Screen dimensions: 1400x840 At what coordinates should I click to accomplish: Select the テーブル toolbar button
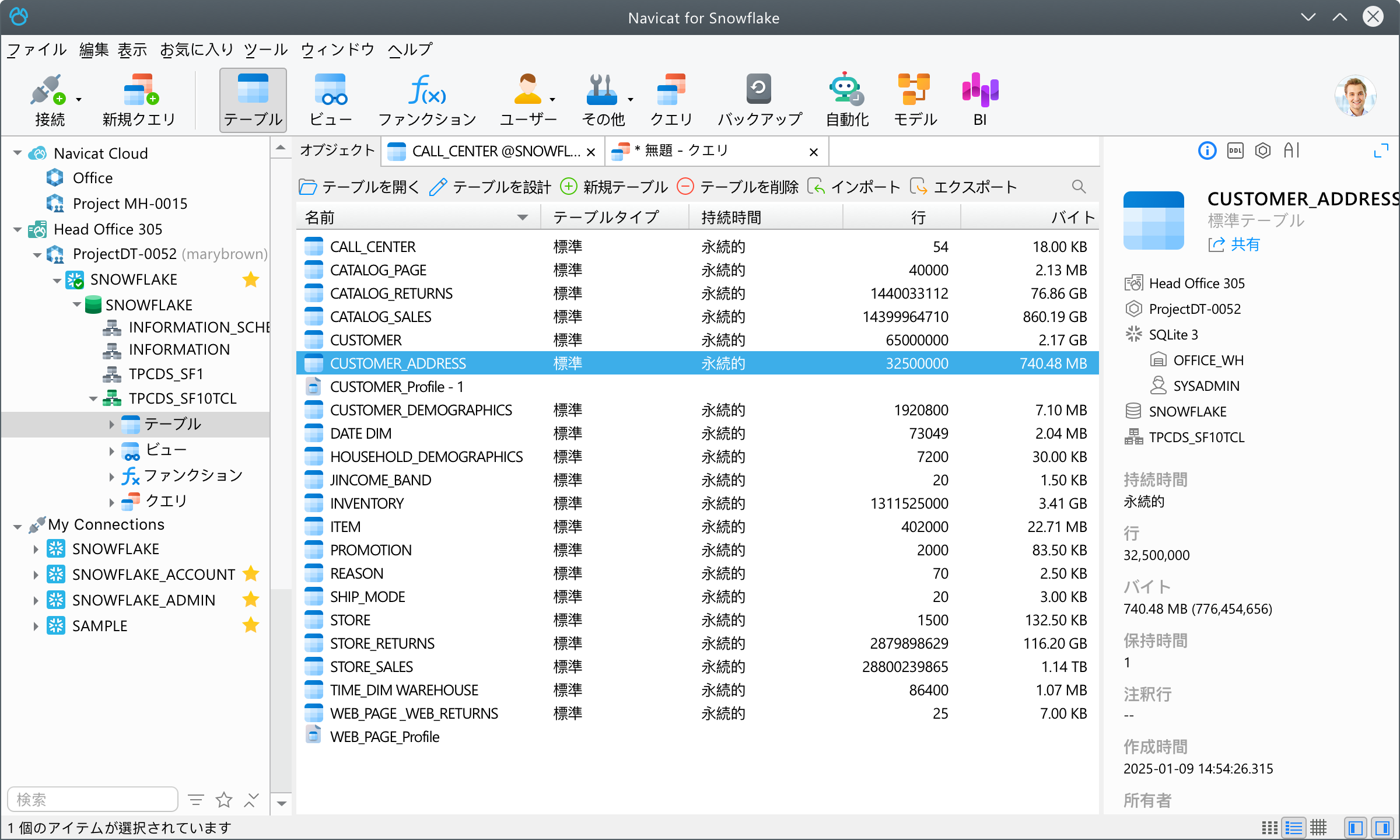253,100
